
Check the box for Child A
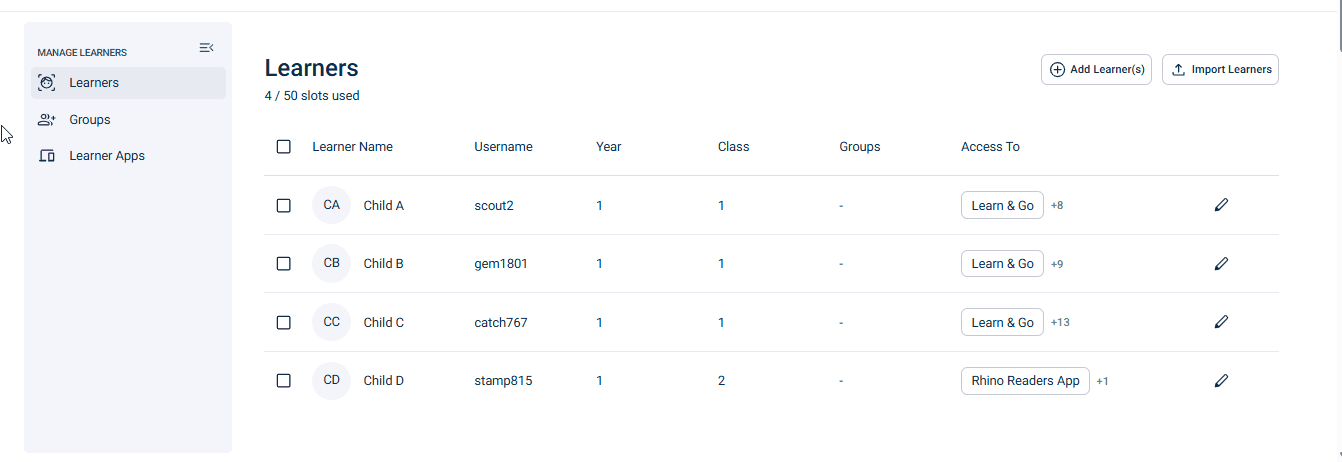[284, 205]
